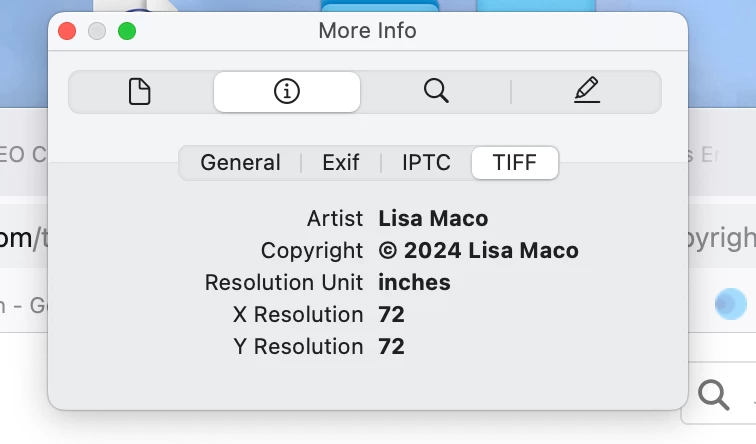This screenshot has height=444, width=756.
Task: Select the circled info icon tab
Action: [287, 92]
